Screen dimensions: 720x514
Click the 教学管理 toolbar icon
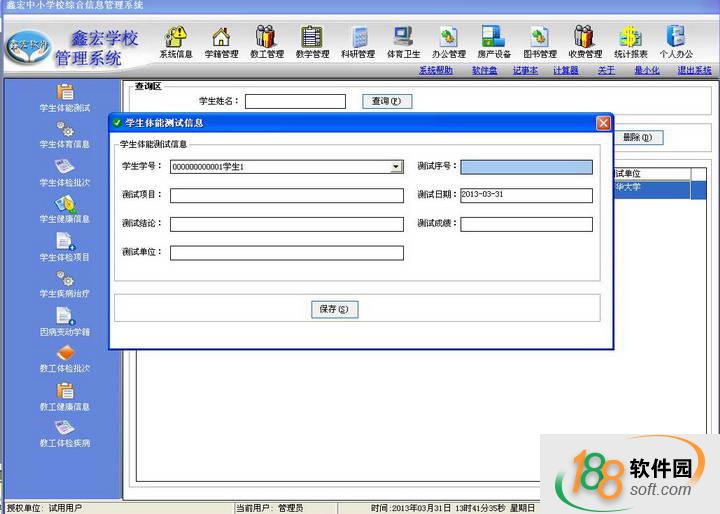pos(312,40)
